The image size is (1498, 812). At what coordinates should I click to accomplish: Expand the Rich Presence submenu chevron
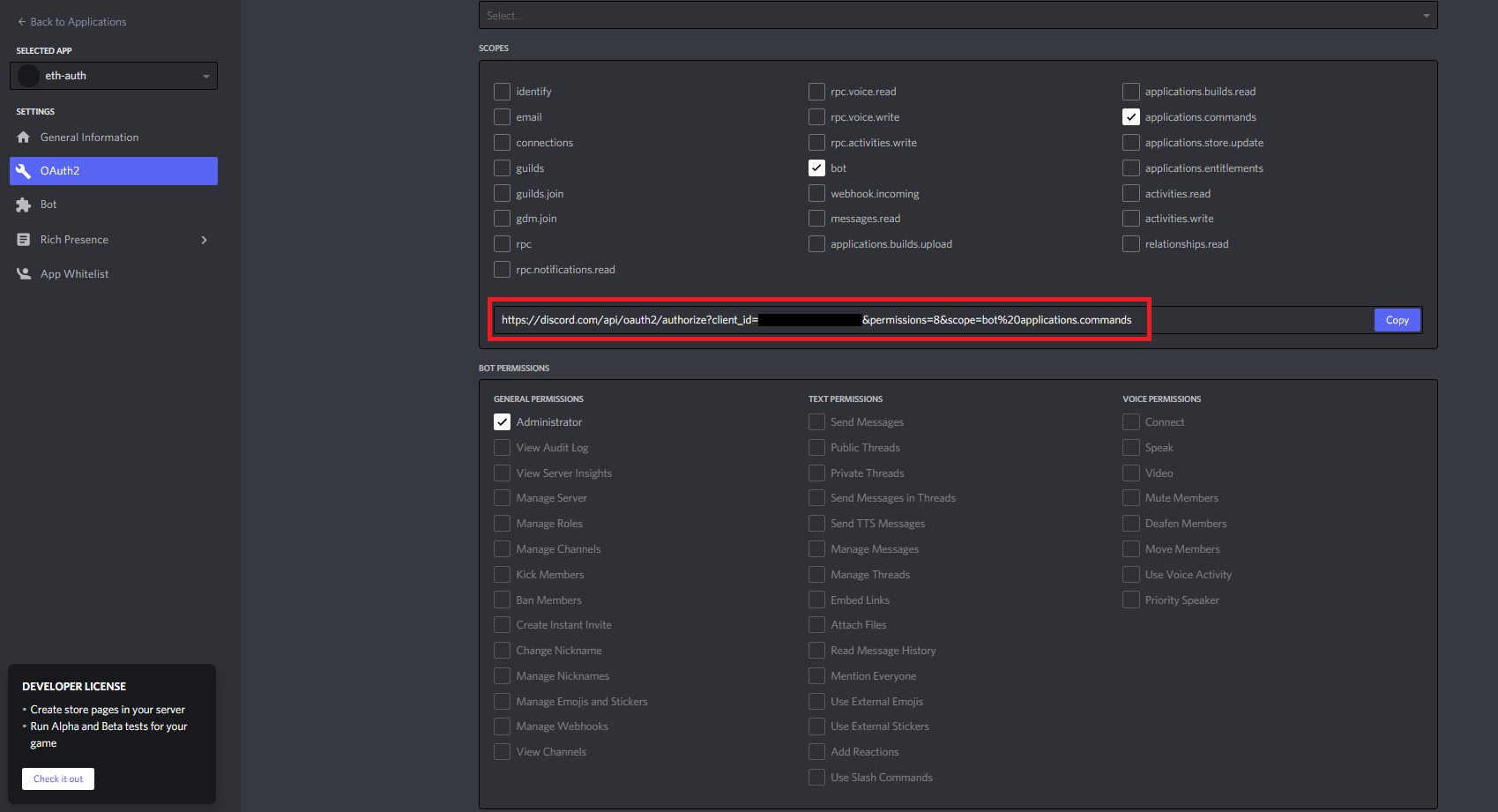click(204, 240)
